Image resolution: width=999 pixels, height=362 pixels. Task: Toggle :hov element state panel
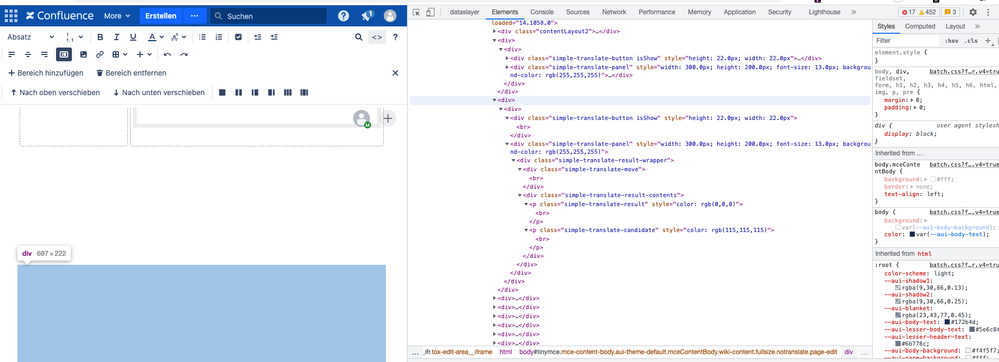click(952, 41)
